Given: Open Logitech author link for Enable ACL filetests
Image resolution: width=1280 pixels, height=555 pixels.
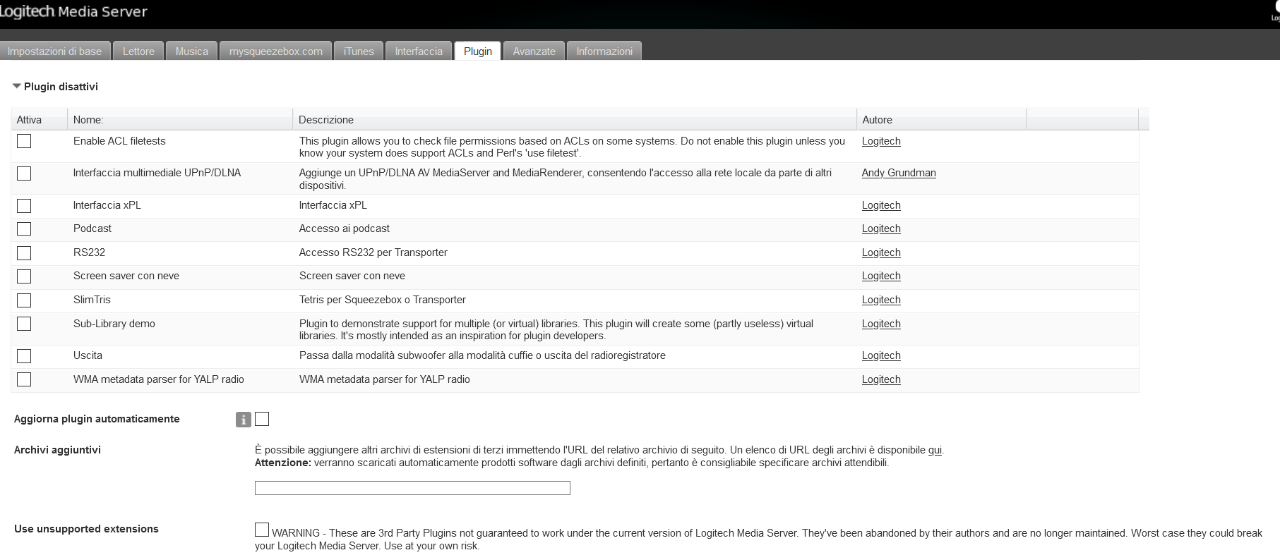Looking at the screenshot, I should click(881, 142).
